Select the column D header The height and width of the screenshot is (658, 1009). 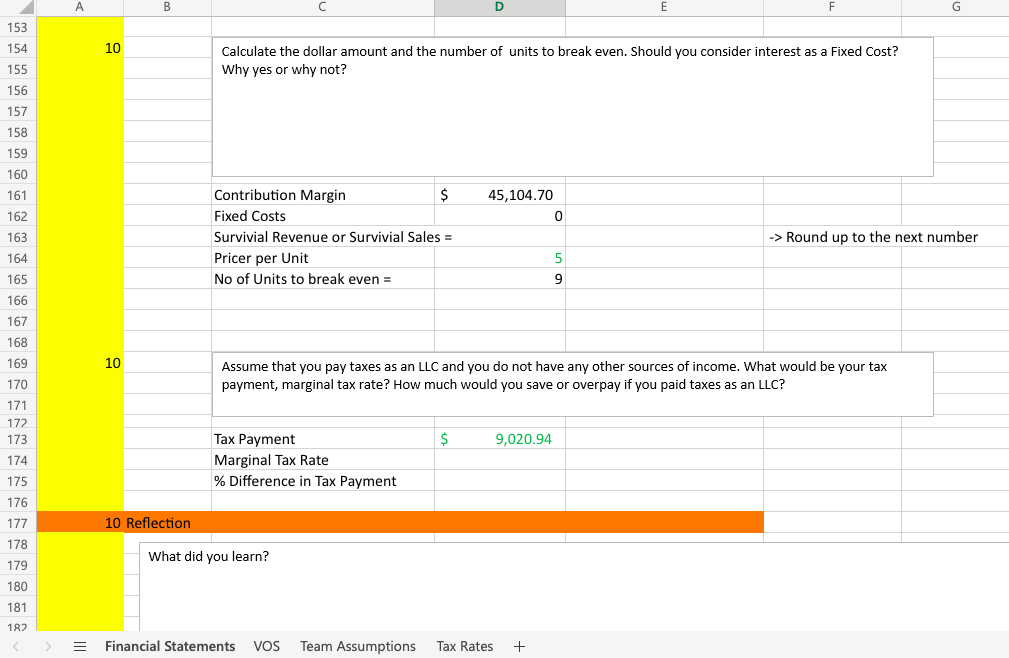point(498,7)
